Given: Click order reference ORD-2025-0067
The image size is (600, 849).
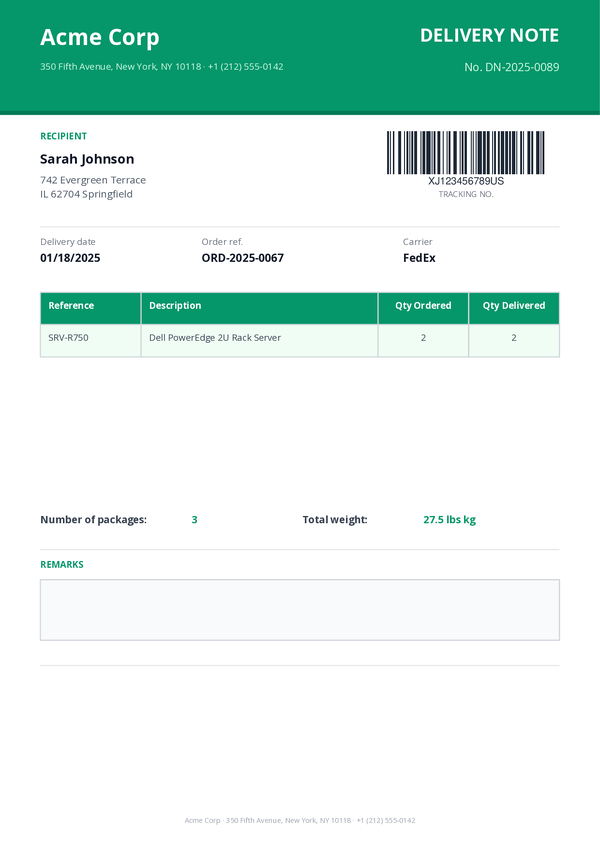Looking at the screenshot, I should click(x=243, y=258).
